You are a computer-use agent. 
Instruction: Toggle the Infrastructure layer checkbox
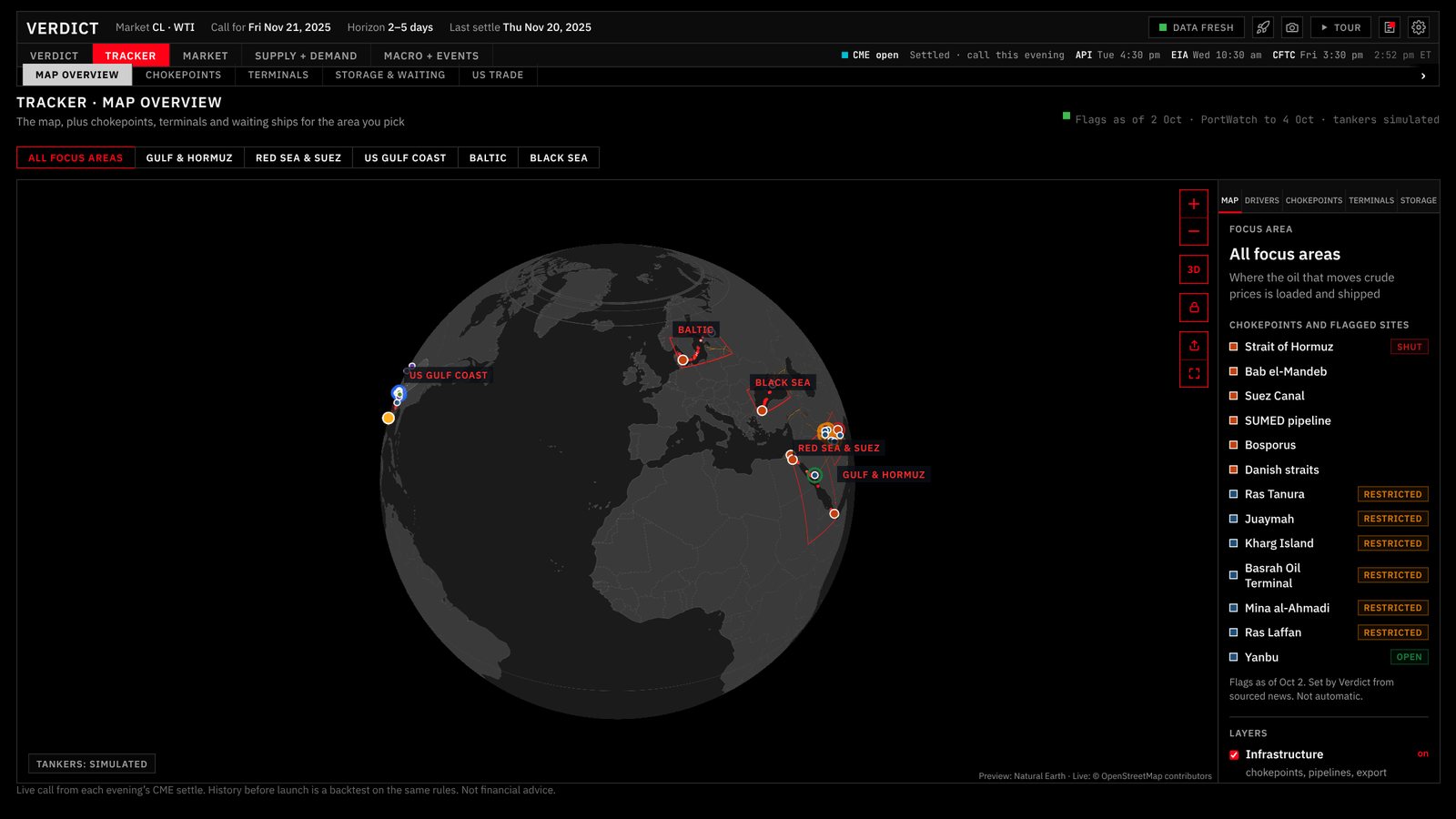point(1234,754)
